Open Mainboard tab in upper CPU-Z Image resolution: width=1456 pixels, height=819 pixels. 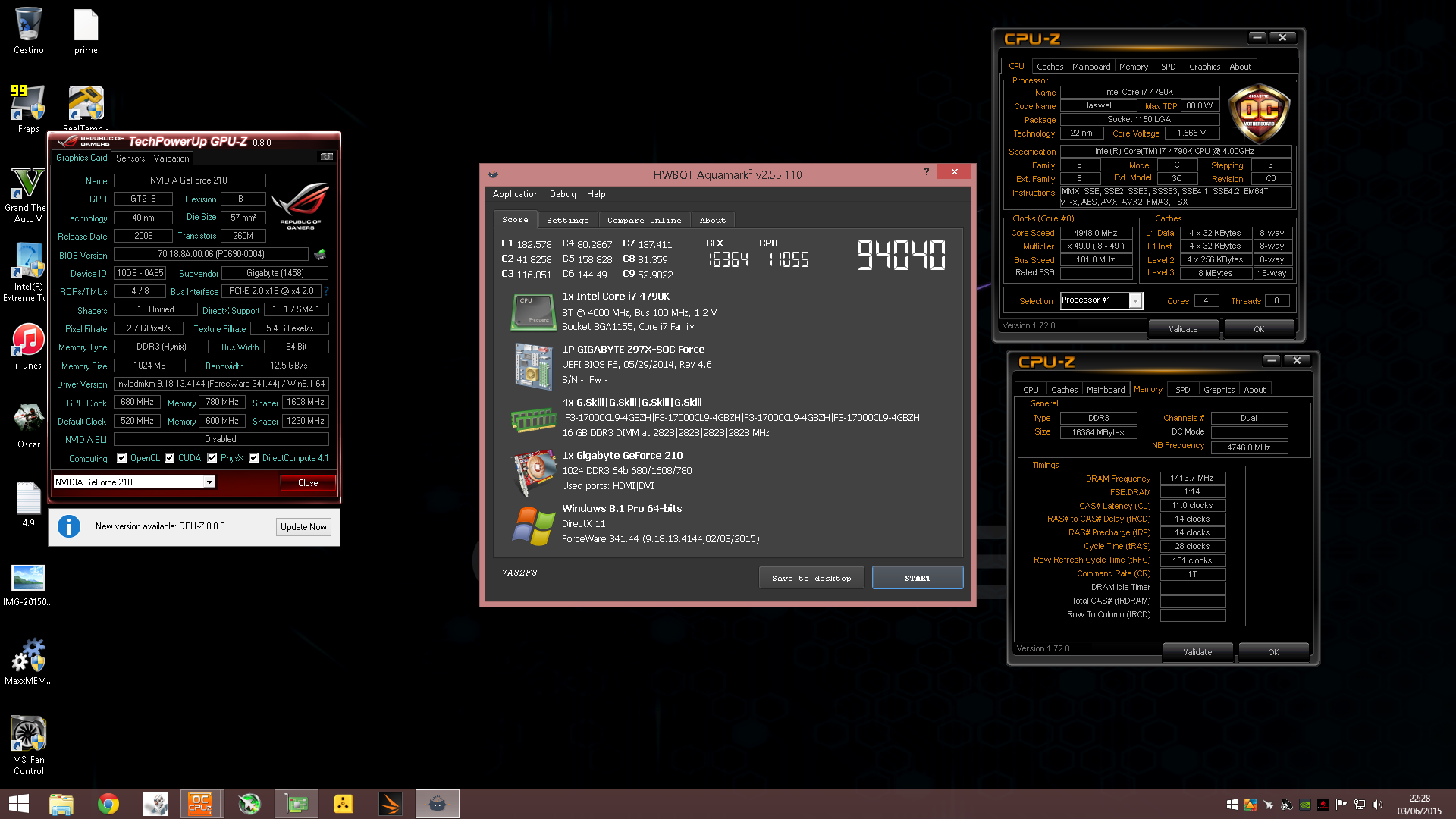[1091, 67]
